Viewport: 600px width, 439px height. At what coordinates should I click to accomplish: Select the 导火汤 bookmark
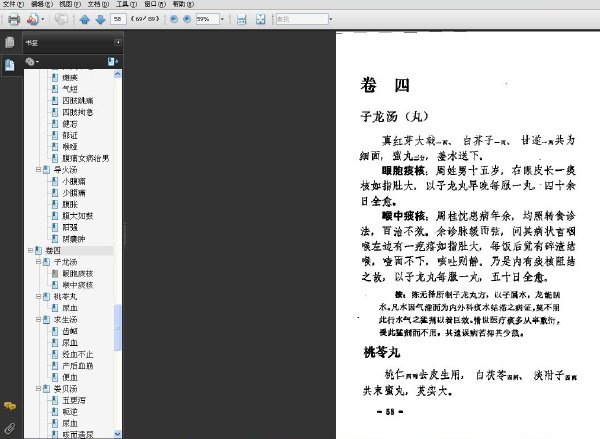(x=65, y=170)
